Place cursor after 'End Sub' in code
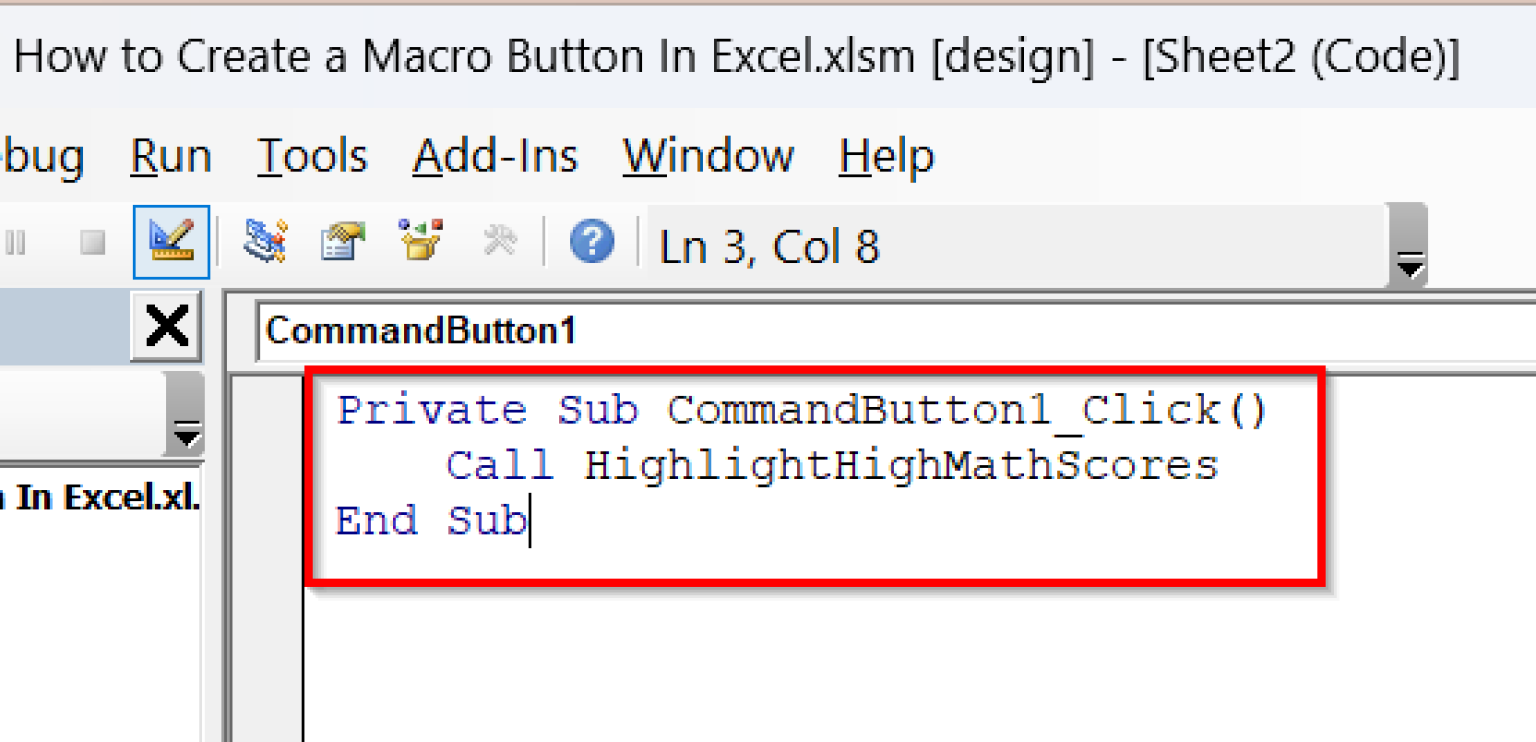This screenshot has height=742, width=1536. 530,520
